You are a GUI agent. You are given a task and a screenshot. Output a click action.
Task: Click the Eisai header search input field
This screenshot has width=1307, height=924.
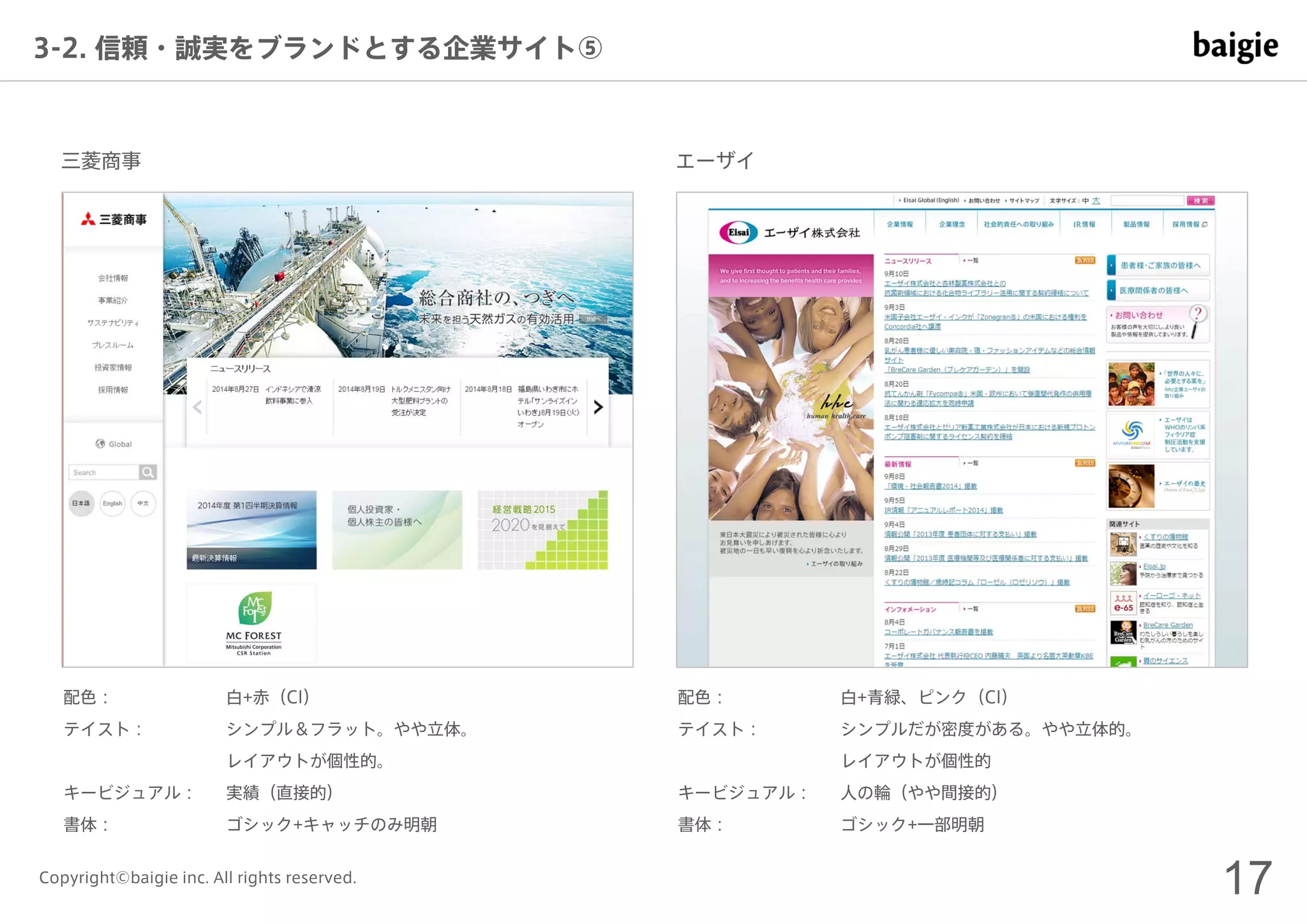(x=1147, y=200)
